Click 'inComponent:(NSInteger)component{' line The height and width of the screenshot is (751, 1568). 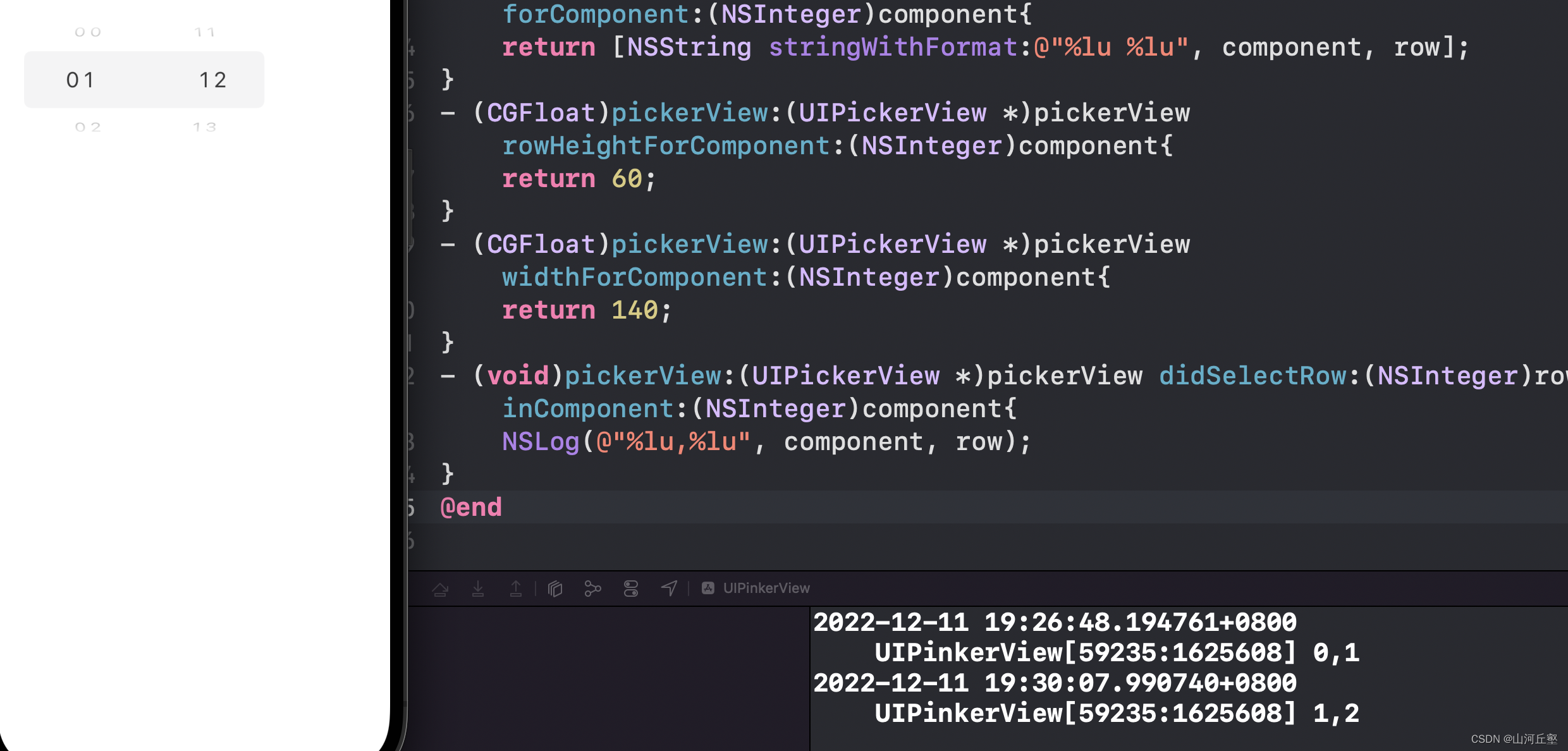(759, 409)
